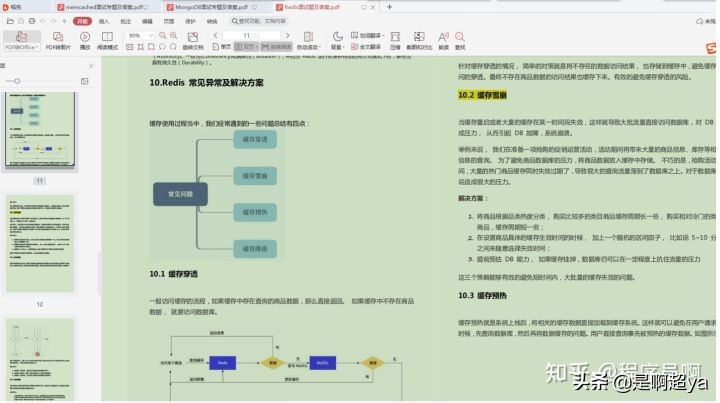Select the 批注 ribbon tab
Screen dimensions: 720x403
(126, 21)
